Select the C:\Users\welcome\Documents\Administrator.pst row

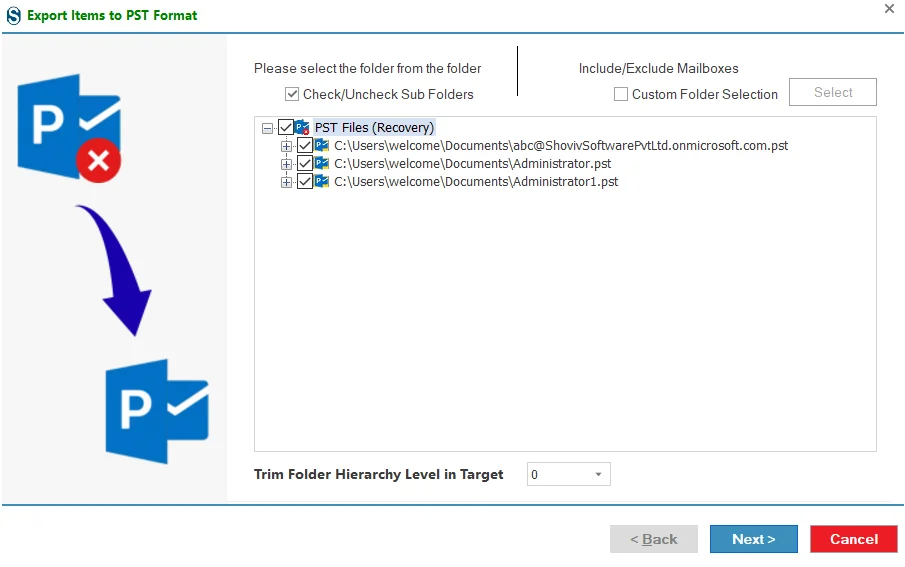[473, 163]
